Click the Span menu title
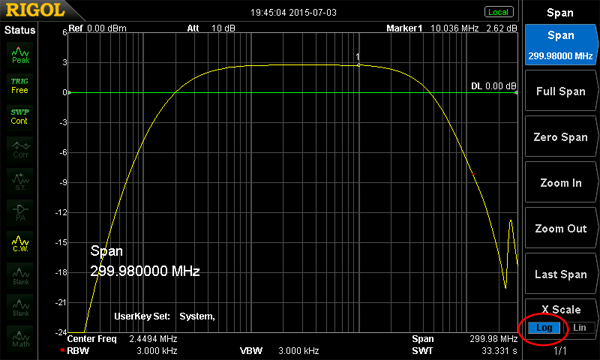The image size is (600, 360). click(x=560, y=13)
